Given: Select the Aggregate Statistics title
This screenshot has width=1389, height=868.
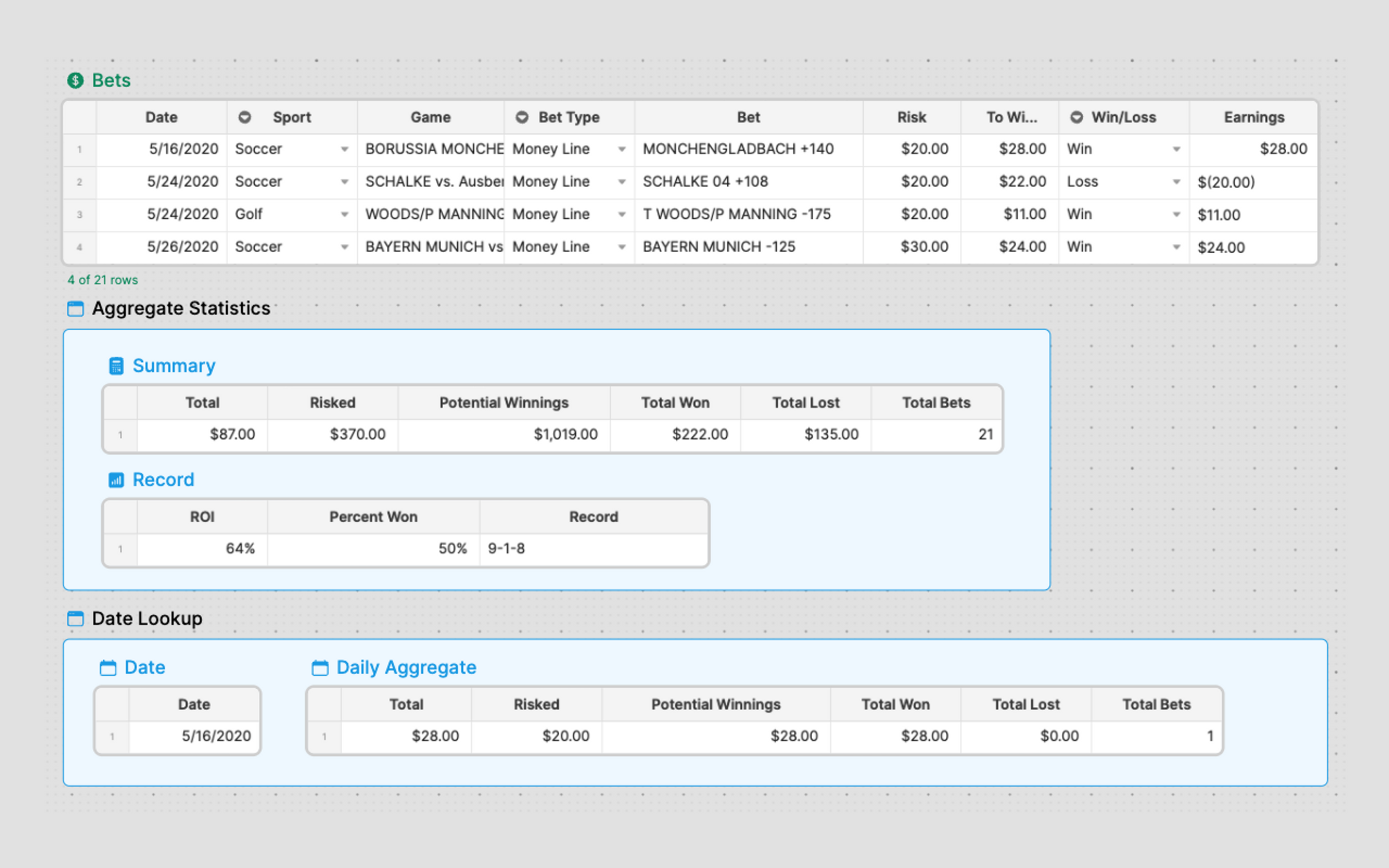Looking at the screenshot, I should click(x=181, y=309).
